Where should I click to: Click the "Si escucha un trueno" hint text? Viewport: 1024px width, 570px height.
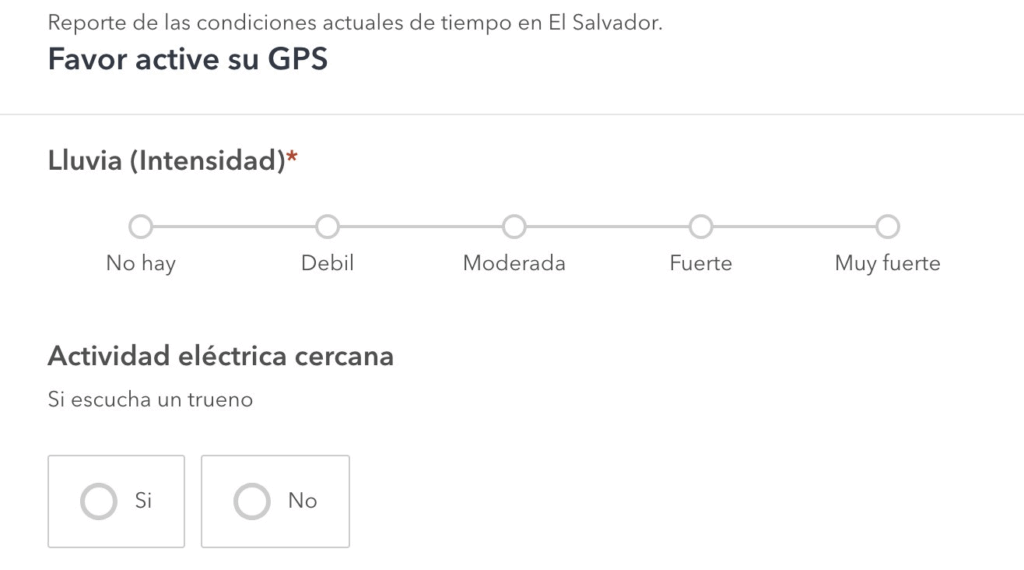coord(150,399)
